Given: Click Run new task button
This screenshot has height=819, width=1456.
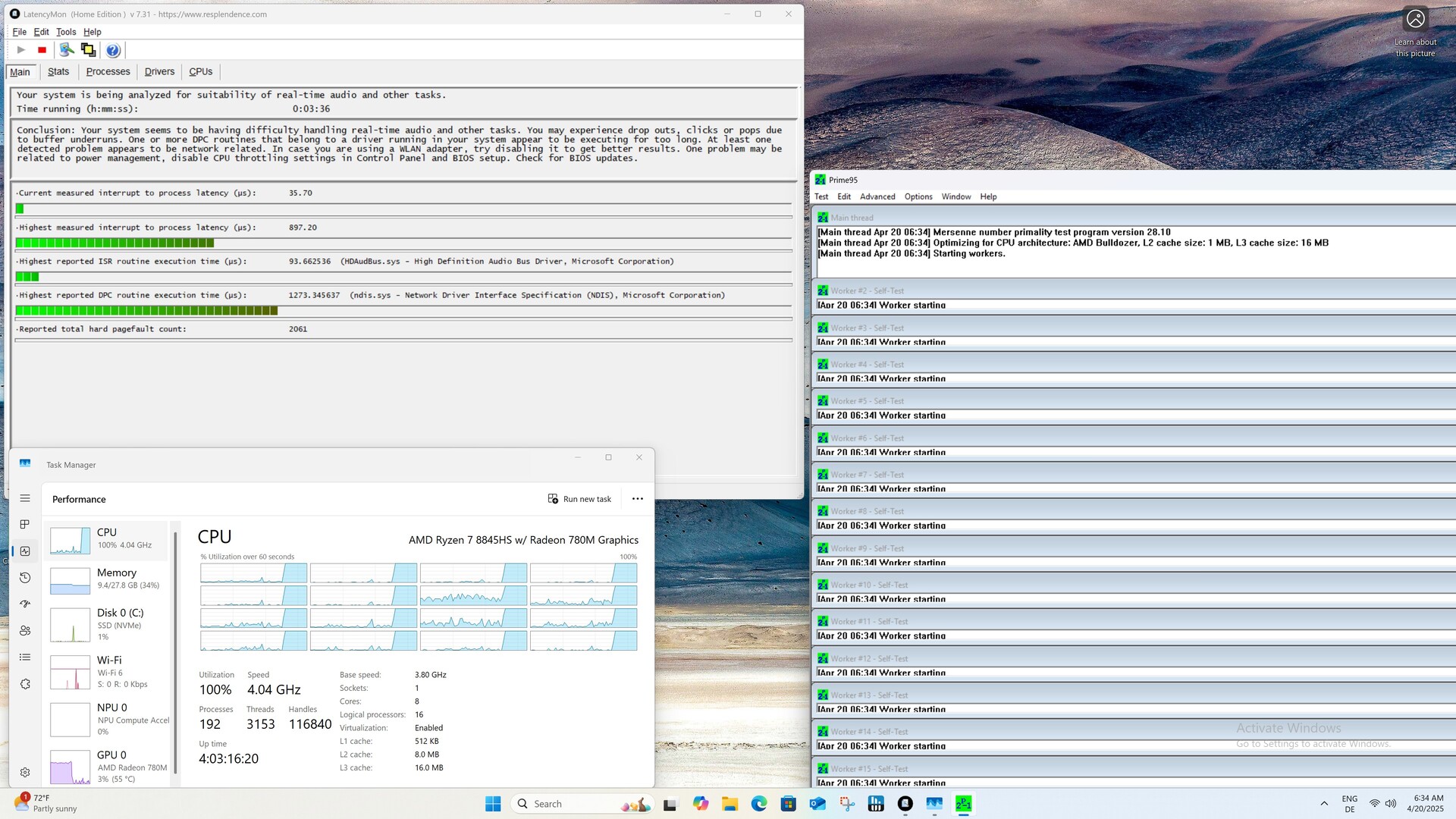Looking at the screenshot, I should [x=580, y=499].
